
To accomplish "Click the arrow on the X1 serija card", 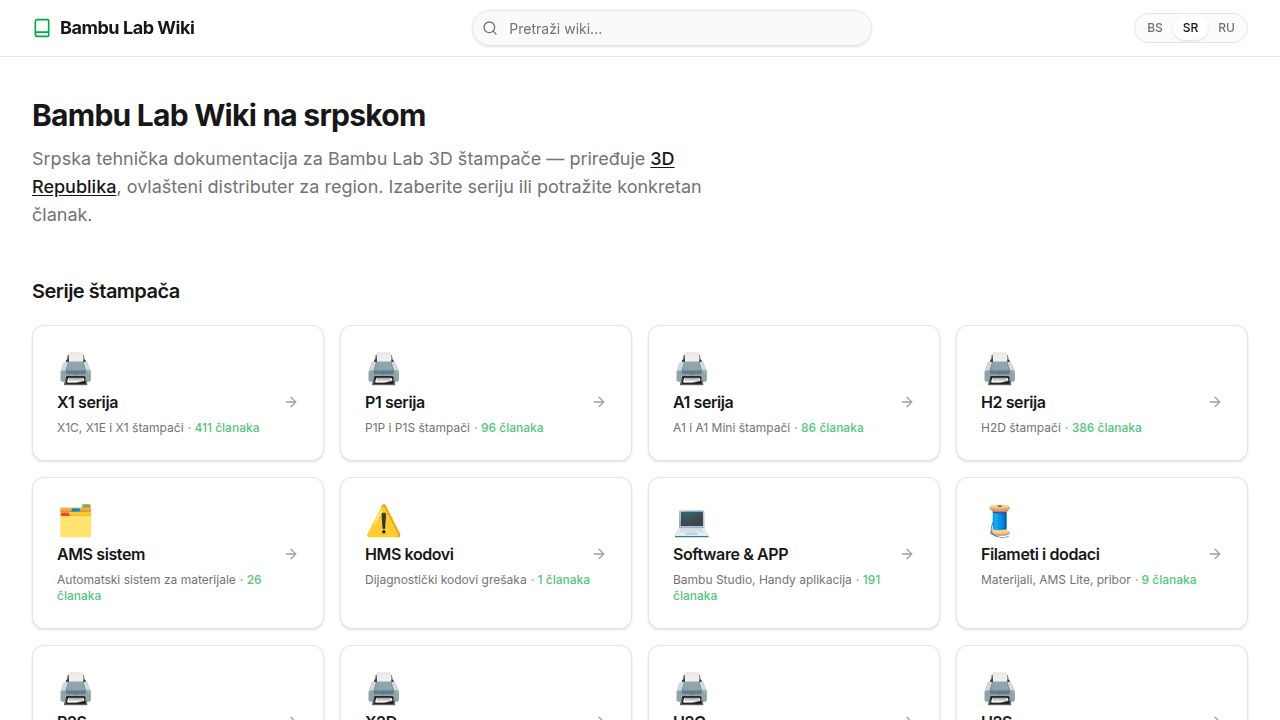I will pyautogui.click(x=291, y=402).
